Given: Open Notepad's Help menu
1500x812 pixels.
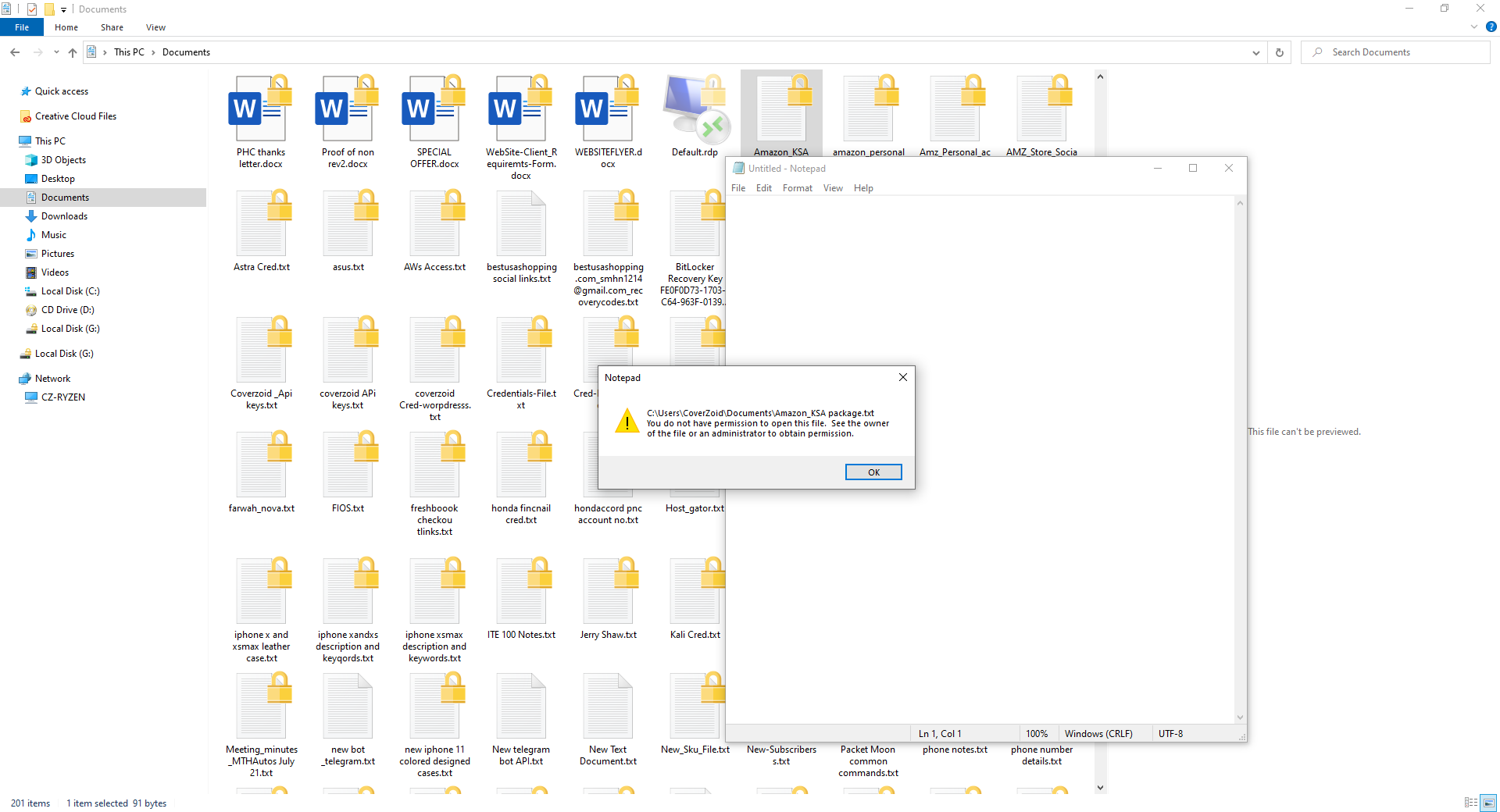Looking at the screenshot, I should pos(863,188).
